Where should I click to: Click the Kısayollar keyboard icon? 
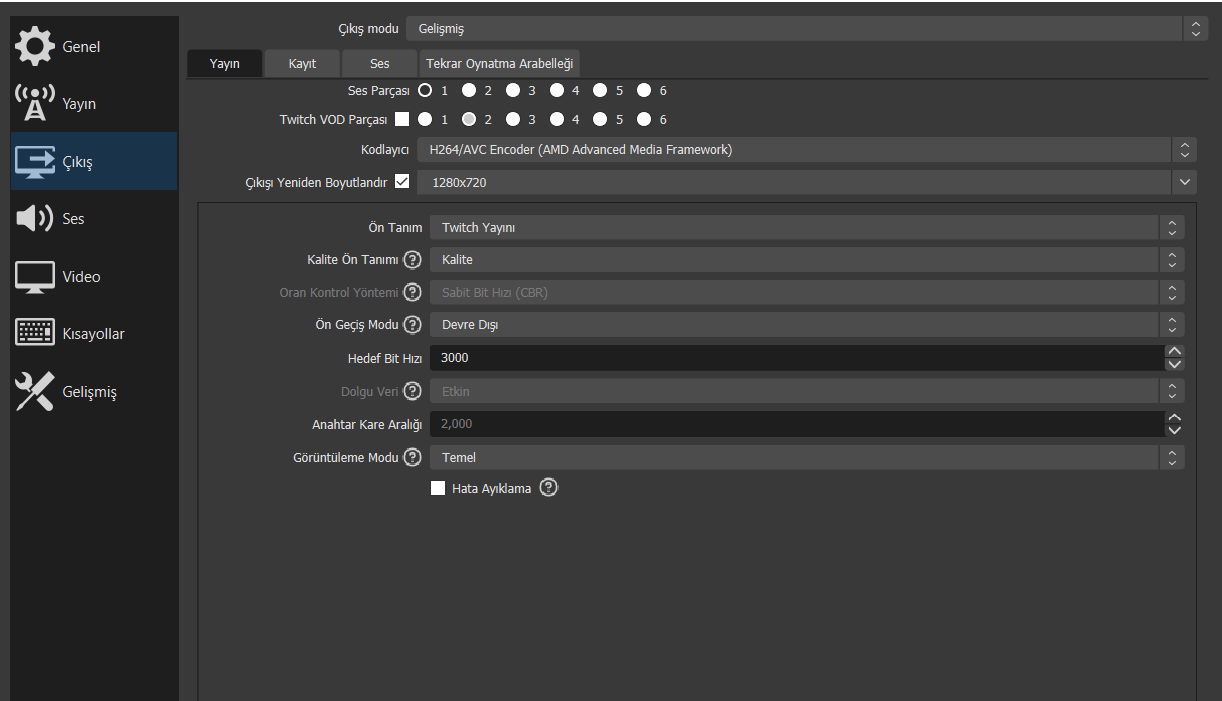[35, 334]
